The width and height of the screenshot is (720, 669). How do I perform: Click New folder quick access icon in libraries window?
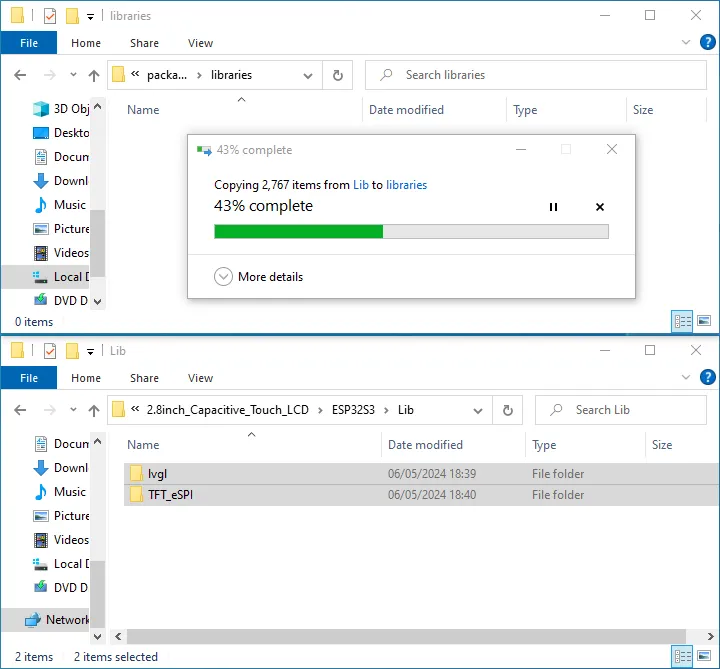72,16
